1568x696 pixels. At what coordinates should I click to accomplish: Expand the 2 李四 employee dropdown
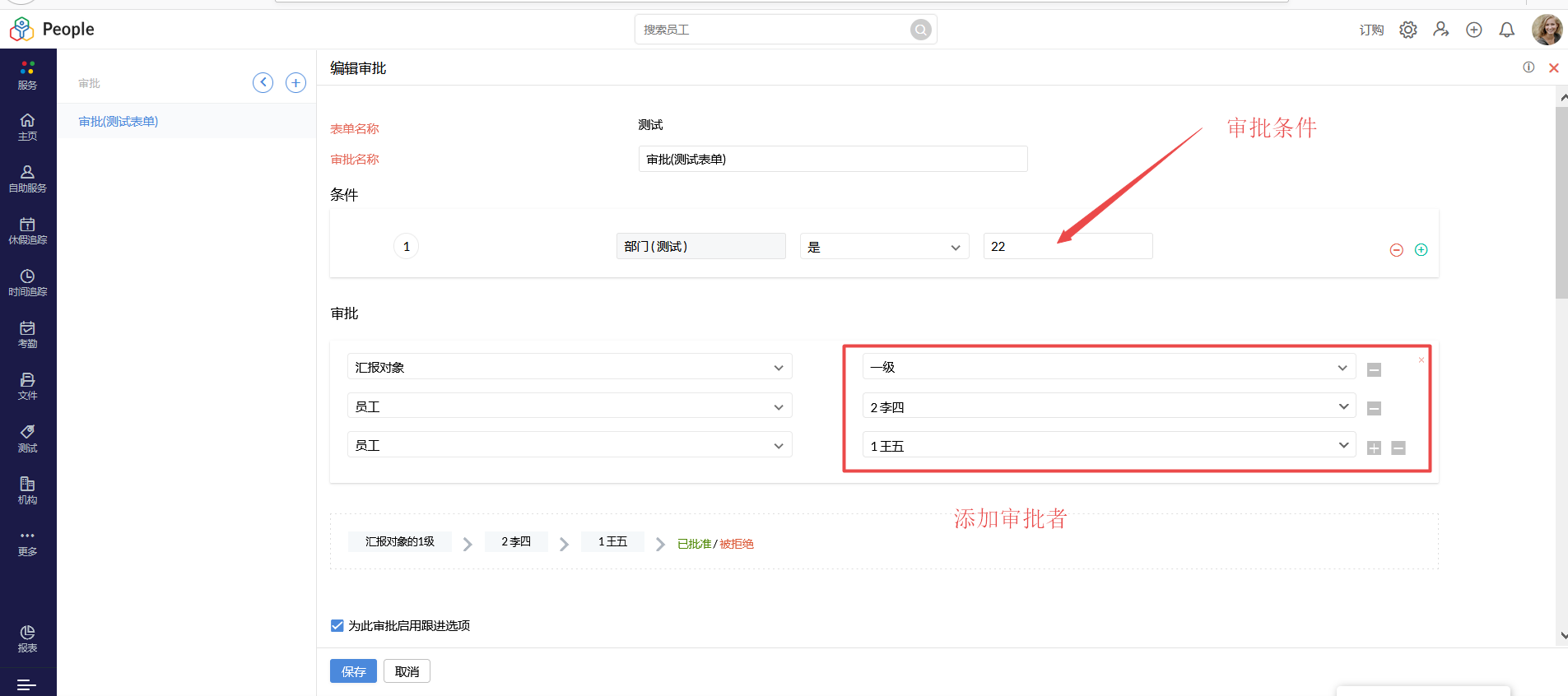pos(1108,406)
